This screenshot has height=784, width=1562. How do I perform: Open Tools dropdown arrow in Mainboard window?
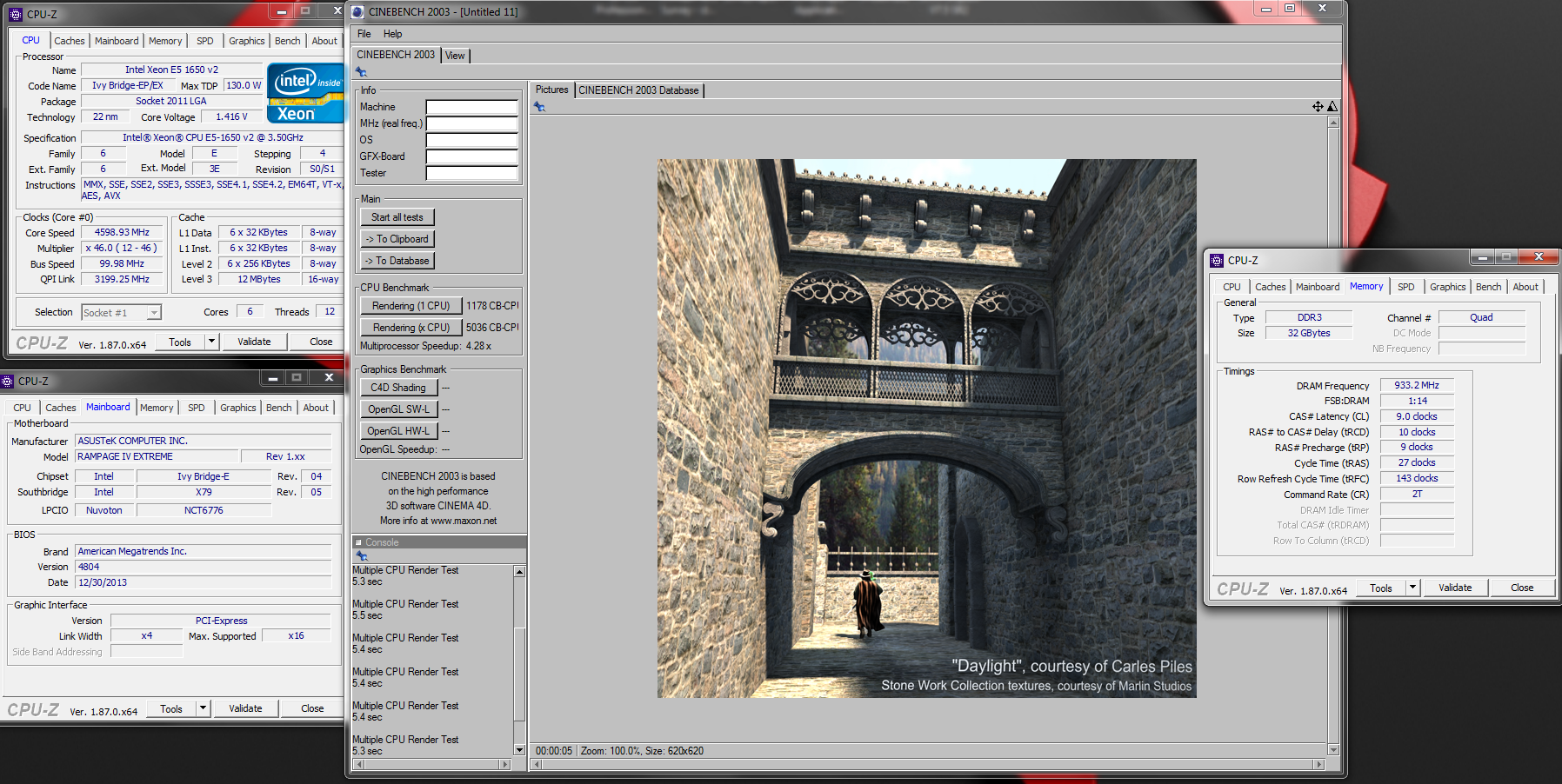coord(203,708)
